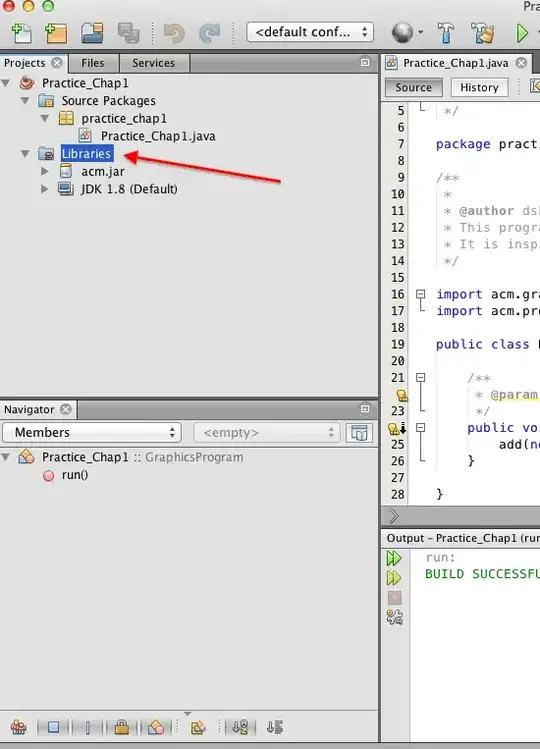The height and width of the screenshot is (749, 540).
Task: Run the project with green play icon
Action: point(522,33)
